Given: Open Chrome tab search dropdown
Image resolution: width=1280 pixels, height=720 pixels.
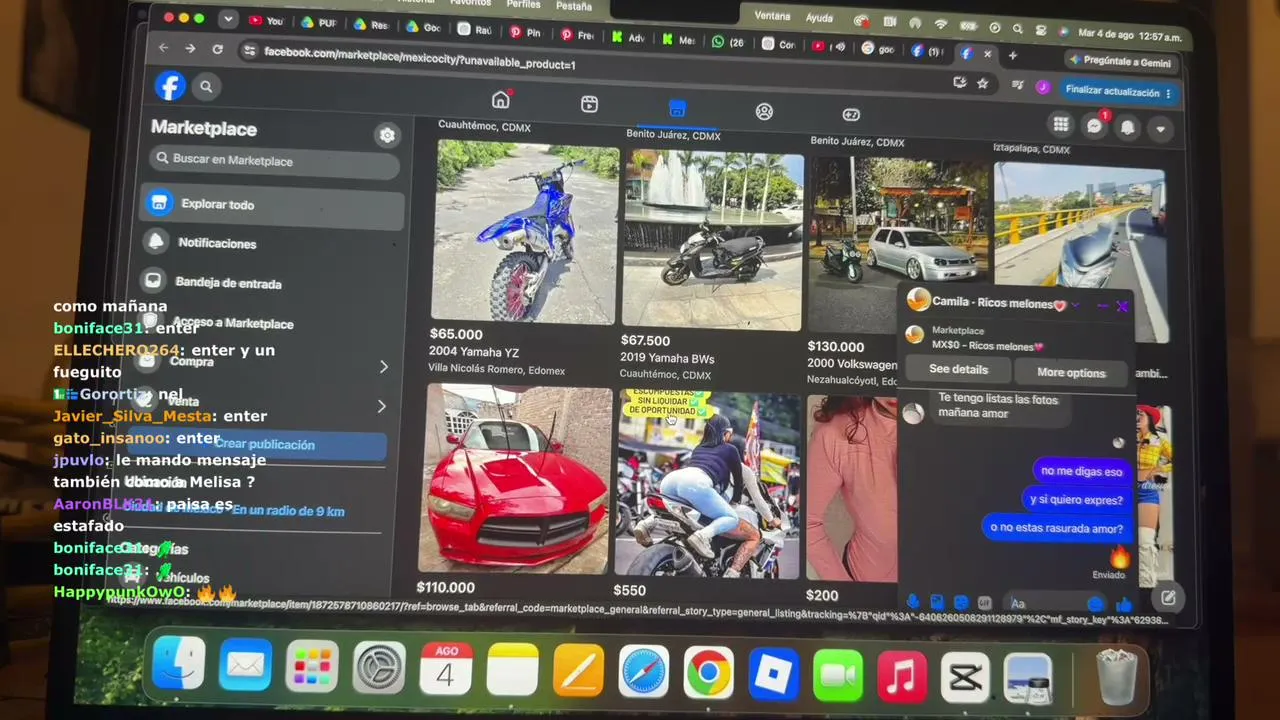Looking at the screenshot, I should [229, 18].
